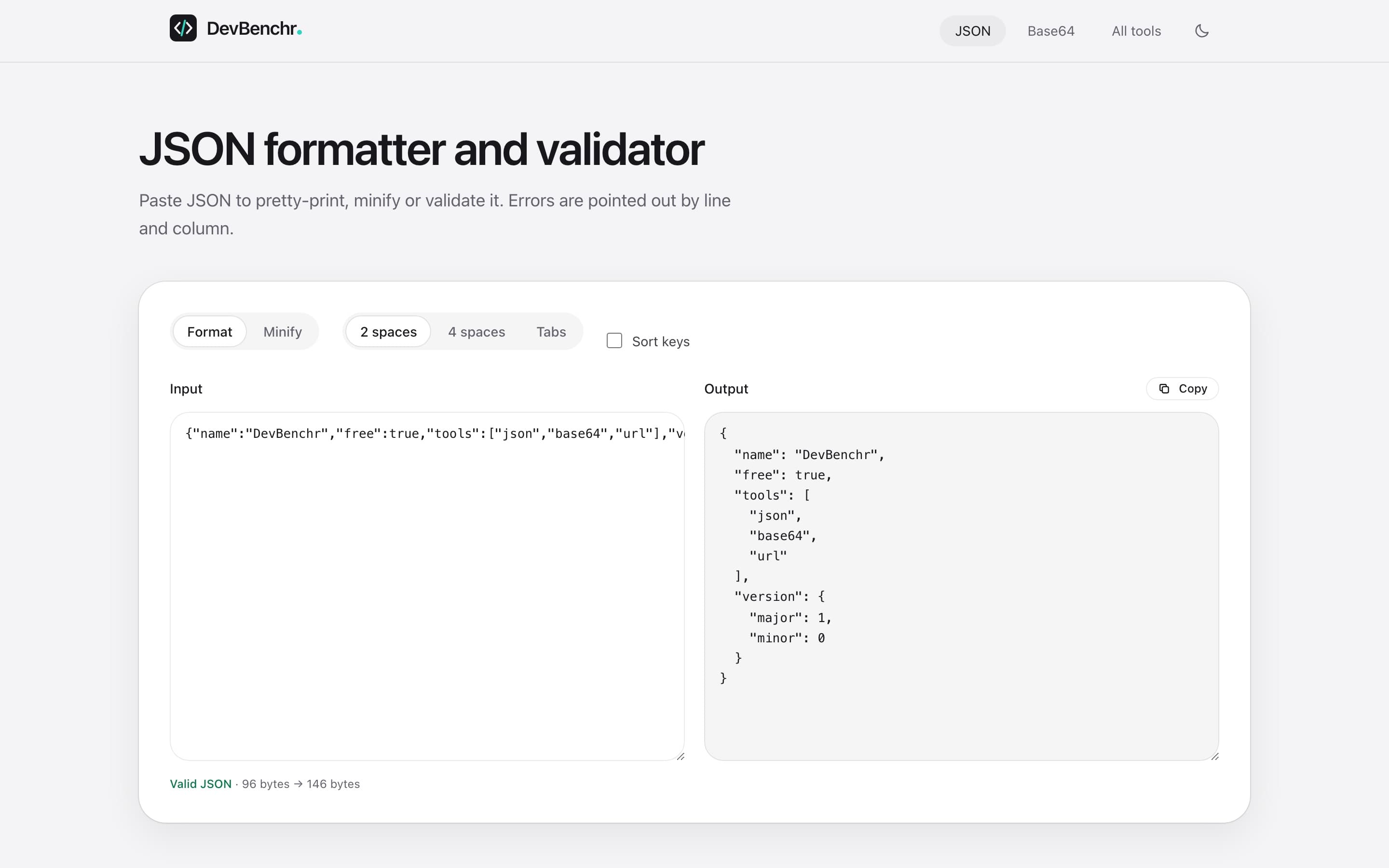Open the All tools page

click(1136, 31)
